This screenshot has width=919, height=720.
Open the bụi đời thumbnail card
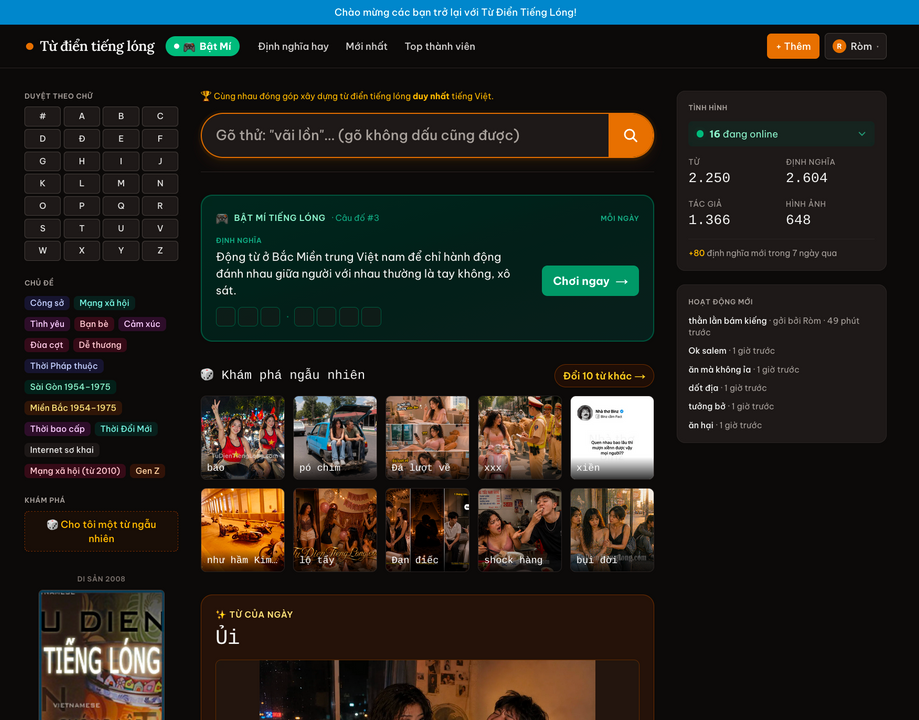[612, 530]
